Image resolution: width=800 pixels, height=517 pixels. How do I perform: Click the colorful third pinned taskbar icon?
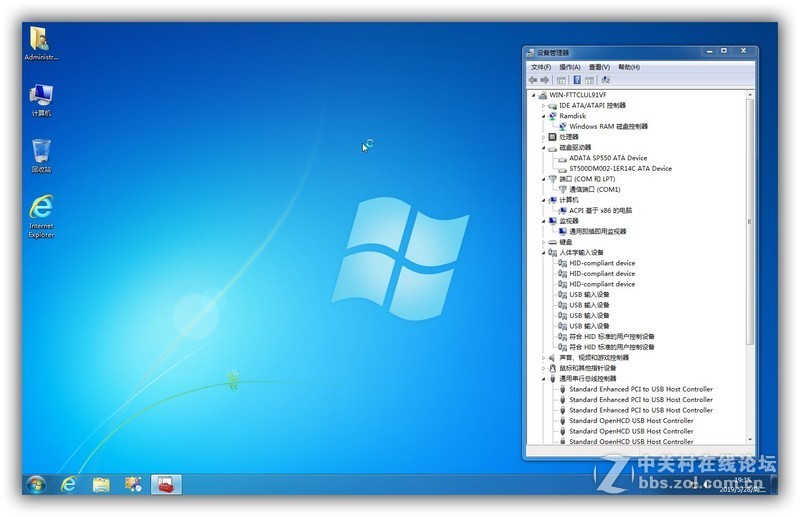(134, 484)
